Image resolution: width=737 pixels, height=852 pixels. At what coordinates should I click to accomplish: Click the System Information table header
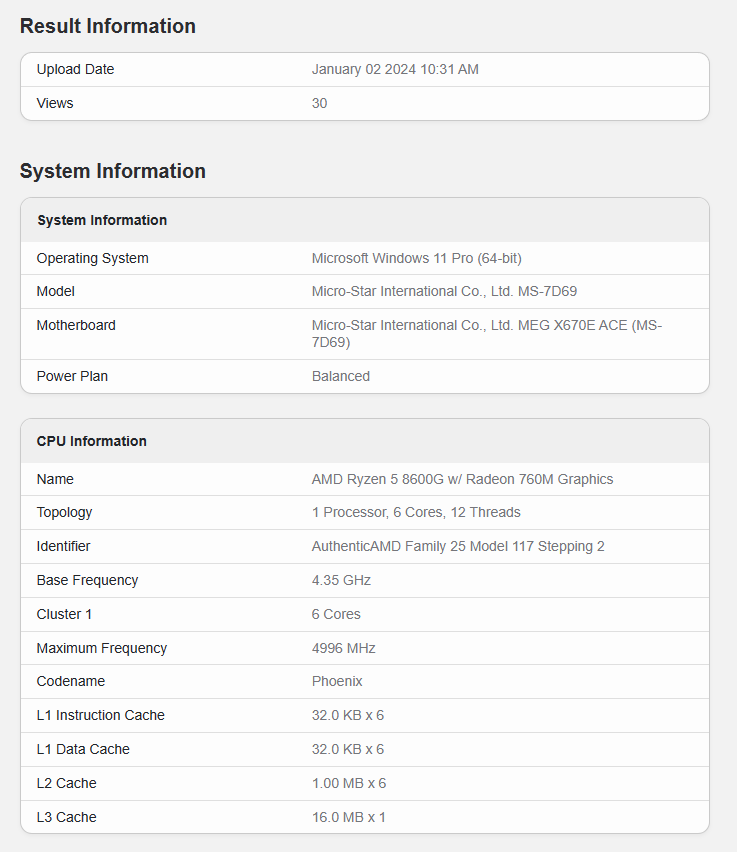point(102,221)
